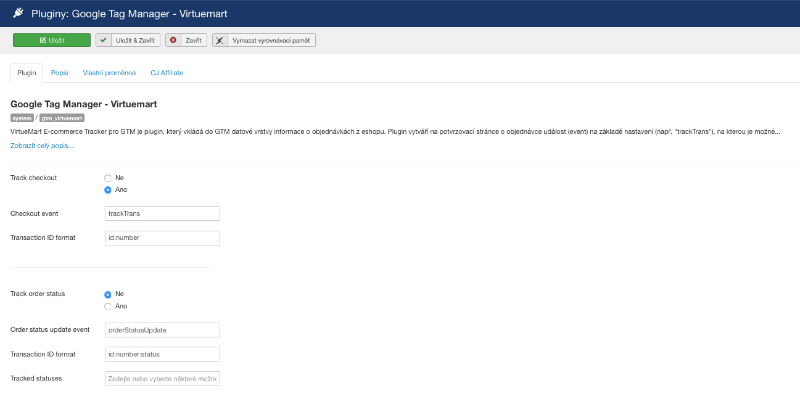The height and width of the screenshot is (412, 800).
Task: Click Zobrazit celý popis link
Action: [42, 146]
